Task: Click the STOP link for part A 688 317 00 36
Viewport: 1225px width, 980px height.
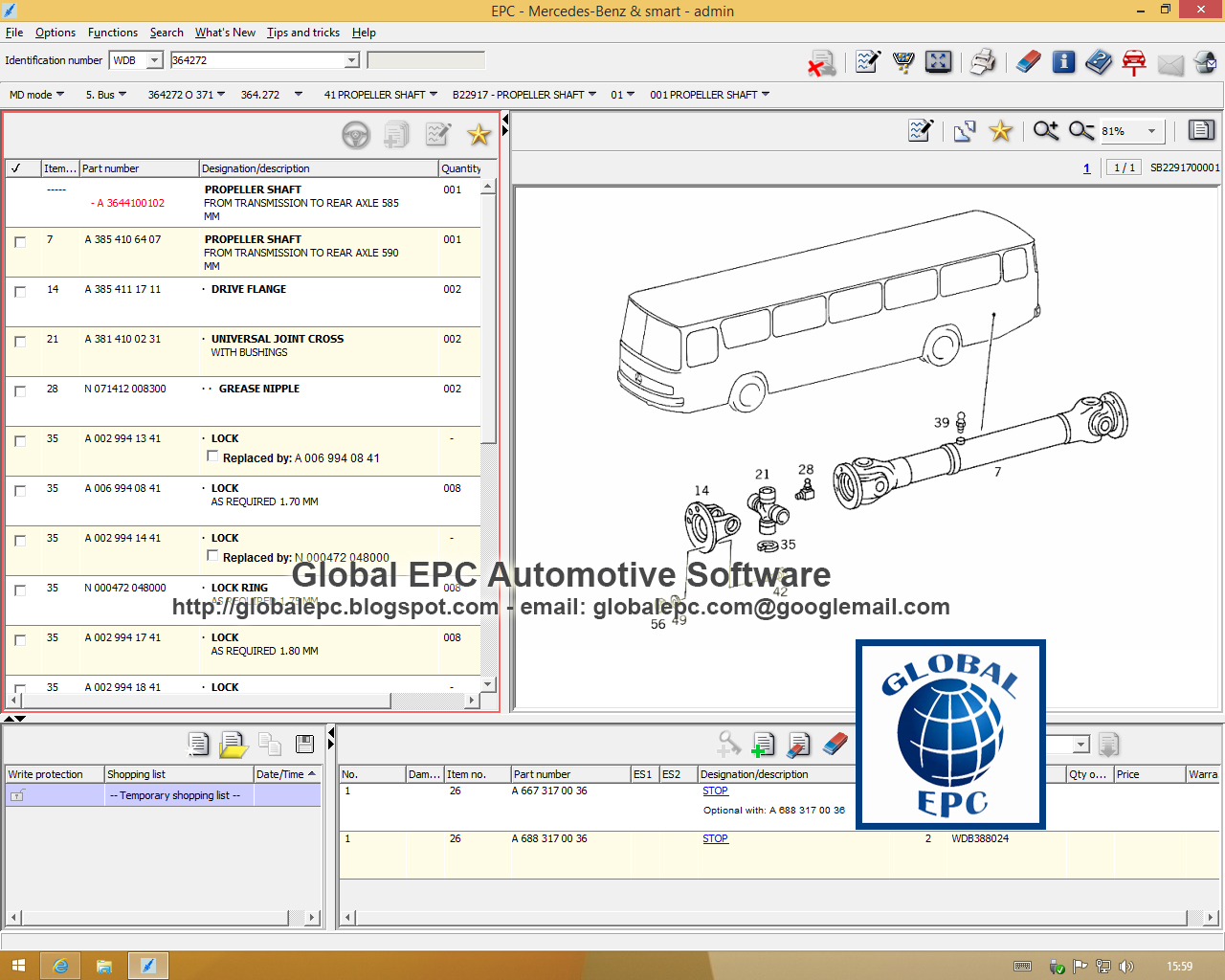Action: pyautogui.click(x=715, y=838)
